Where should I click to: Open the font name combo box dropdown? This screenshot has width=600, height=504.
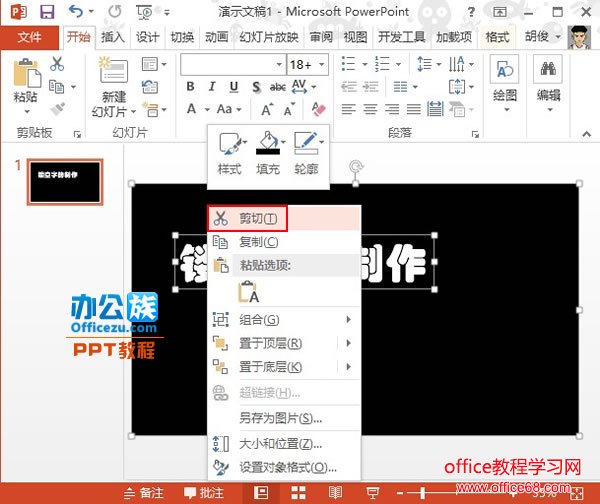coord(279,65)
